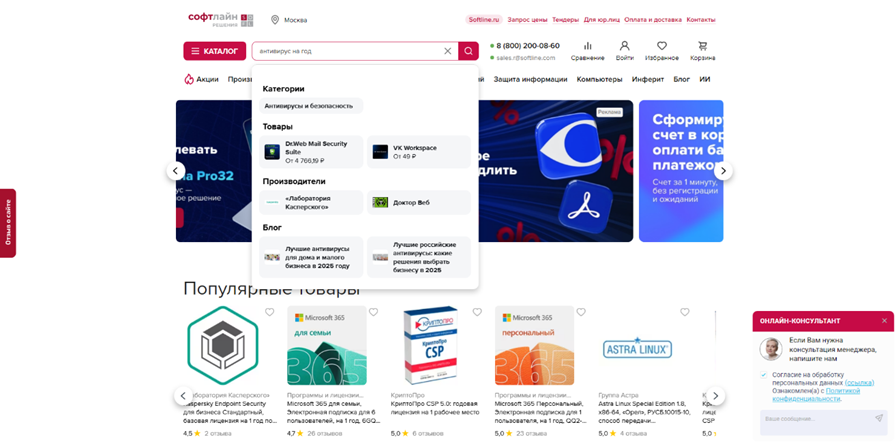The height and width of the screenshot is (444, 896).
Task: Toggle consent to personal data checkbox
Action: 764,375
